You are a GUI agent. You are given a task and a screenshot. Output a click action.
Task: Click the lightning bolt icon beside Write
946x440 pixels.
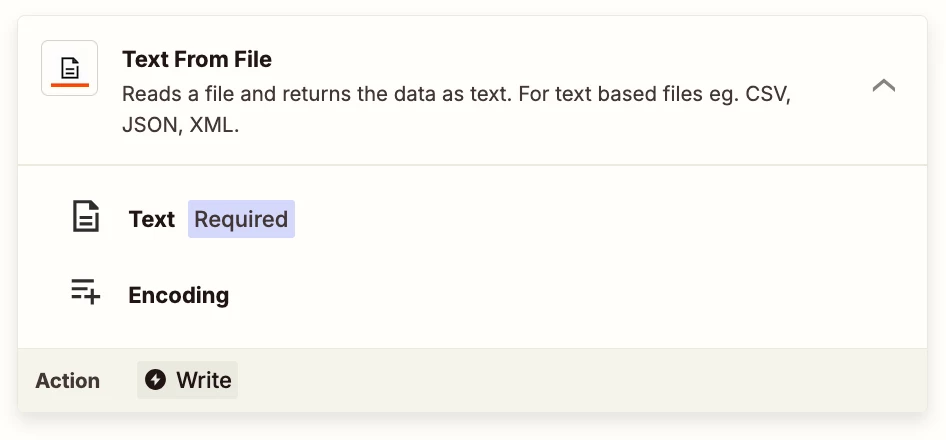point(155,380)
